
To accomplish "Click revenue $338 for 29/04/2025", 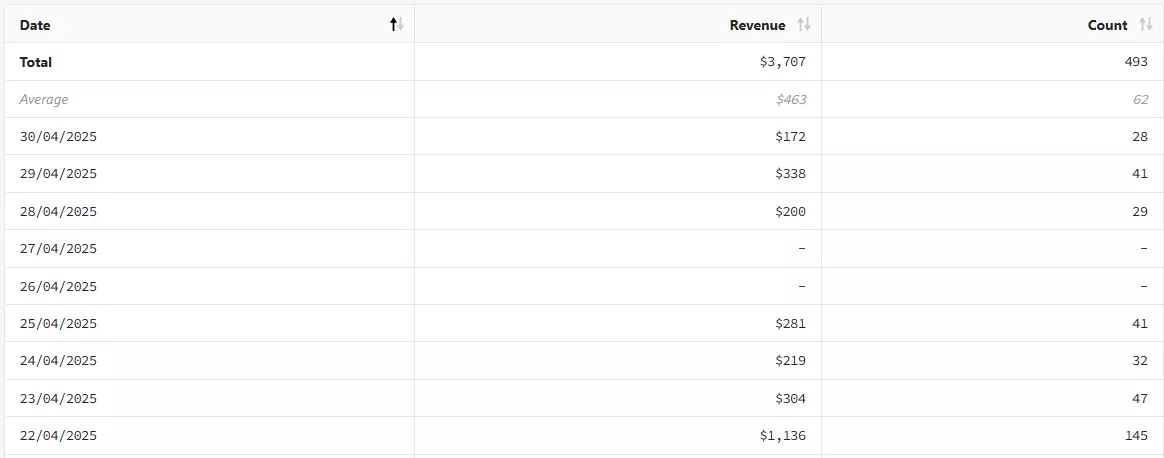I will (791, 174).
